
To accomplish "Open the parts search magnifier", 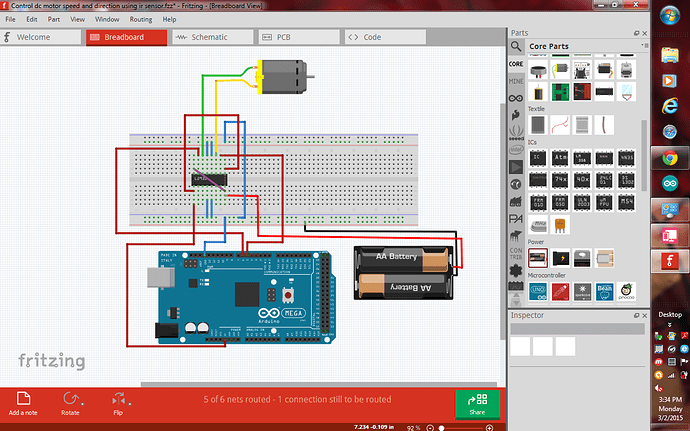I will click(x=516, y=46).
